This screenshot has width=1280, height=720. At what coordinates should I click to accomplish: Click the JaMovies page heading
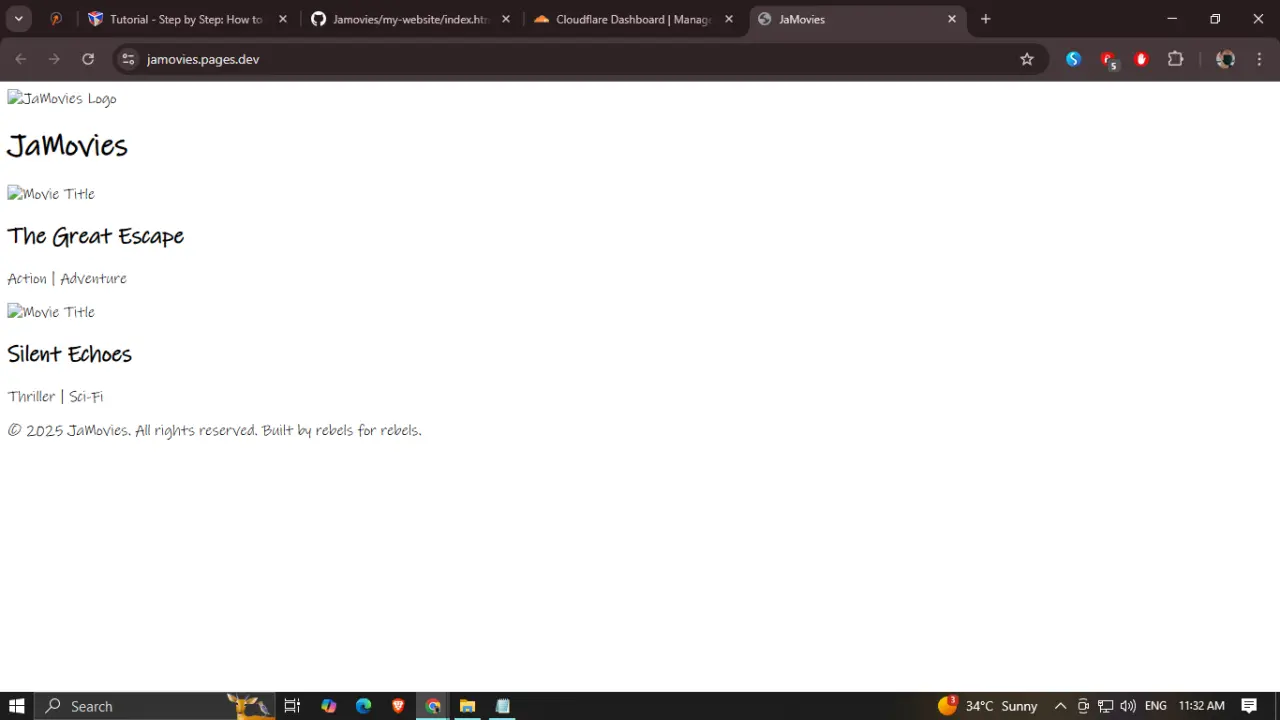(x=67, y=146)
